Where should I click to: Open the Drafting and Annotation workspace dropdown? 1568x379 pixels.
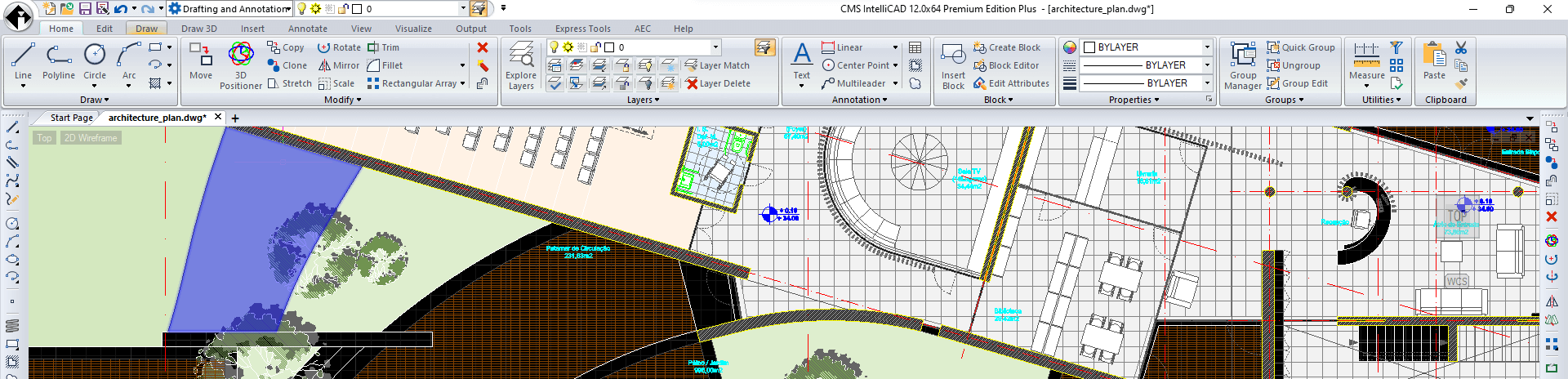(x=229, y=9)
